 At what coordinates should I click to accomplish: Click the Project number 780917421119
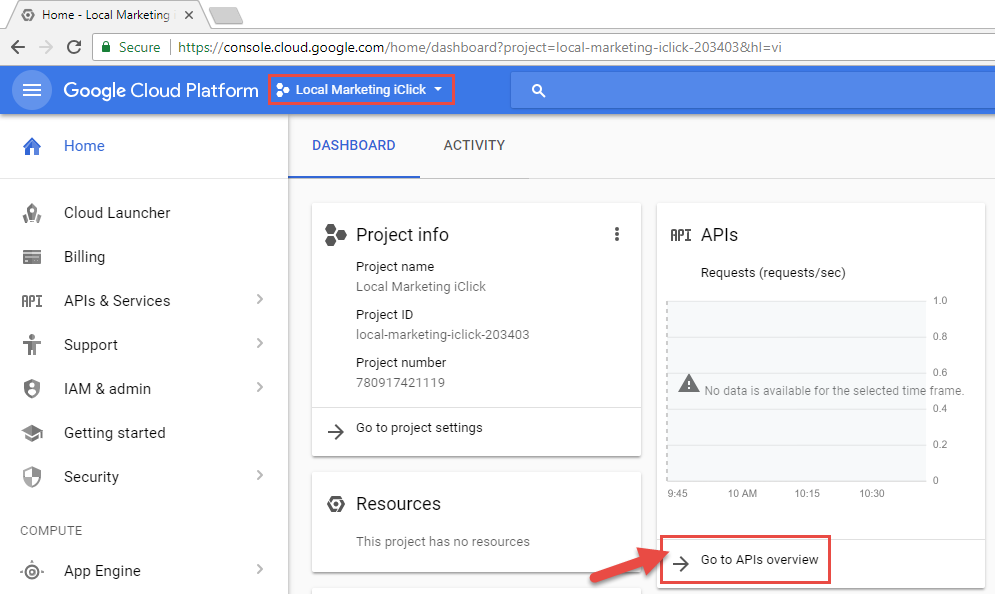(400, 383)
